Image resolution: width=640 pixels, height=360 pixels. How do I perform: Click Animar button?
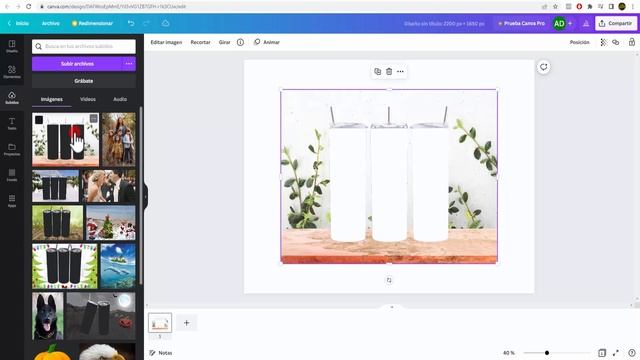267,42
